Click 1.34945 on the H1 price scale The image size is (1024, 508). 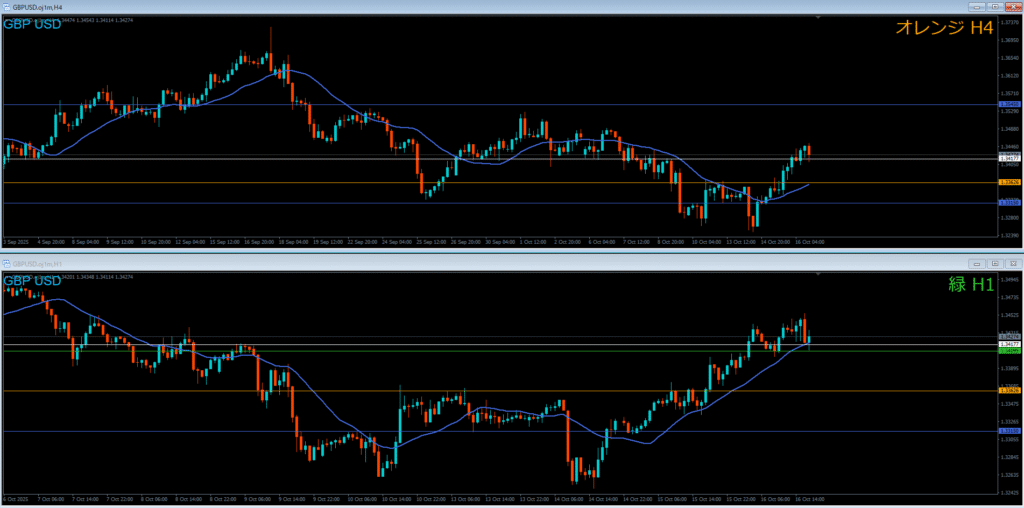tap(1010, 280)
